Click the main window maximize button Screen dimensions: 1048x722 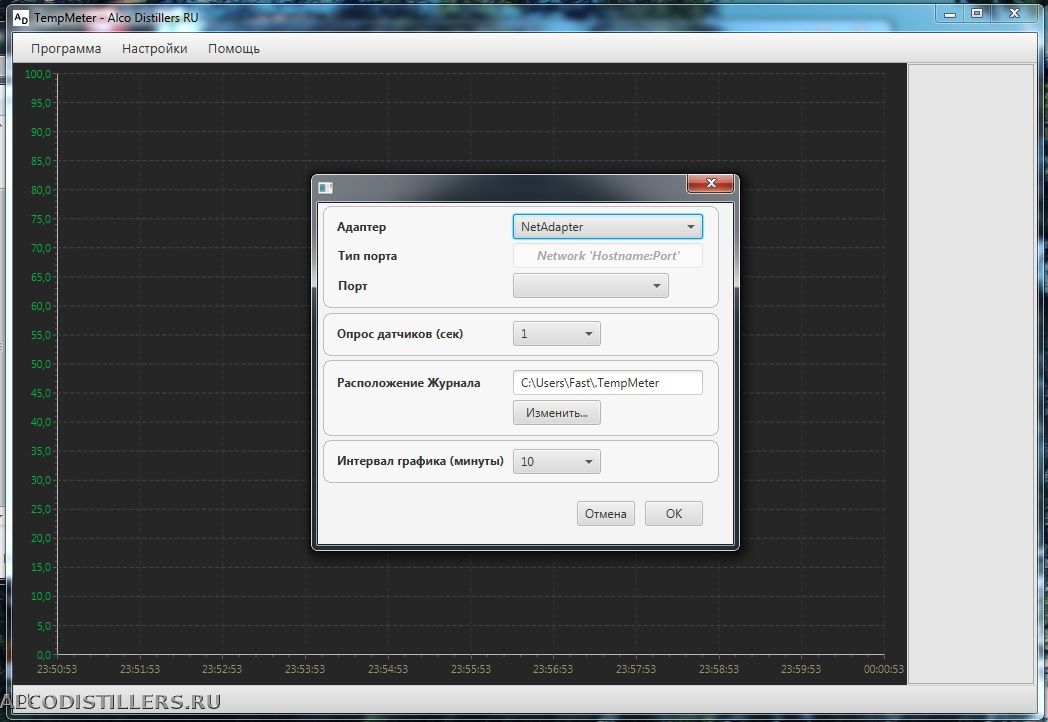977,13
